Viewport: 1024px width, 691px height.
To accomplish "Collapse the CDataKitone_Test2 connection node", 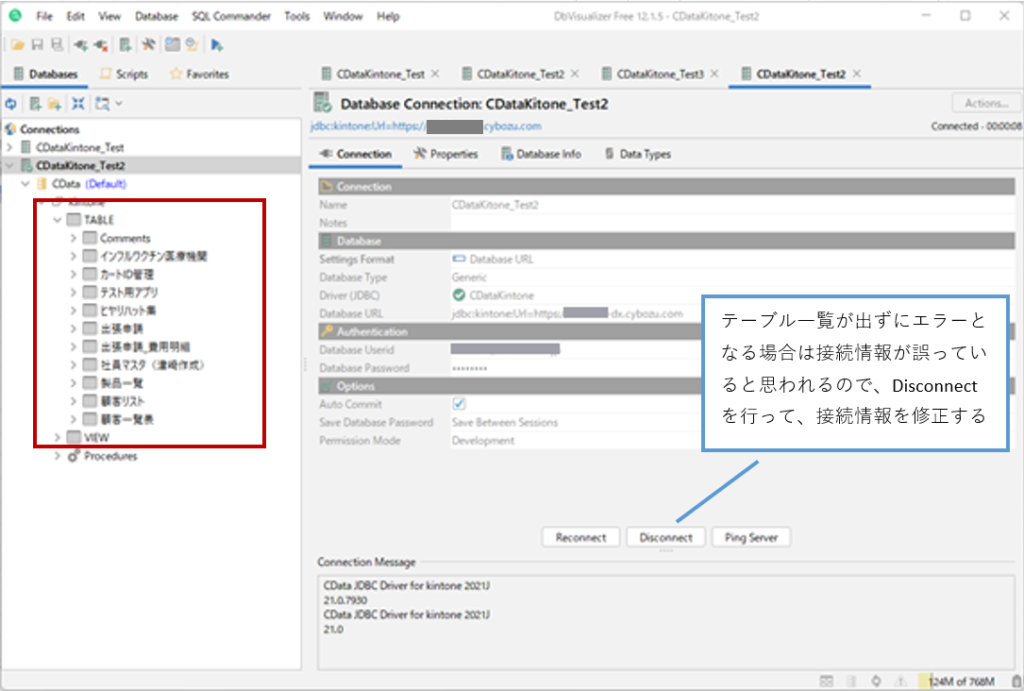I will (x=9, y=166).
